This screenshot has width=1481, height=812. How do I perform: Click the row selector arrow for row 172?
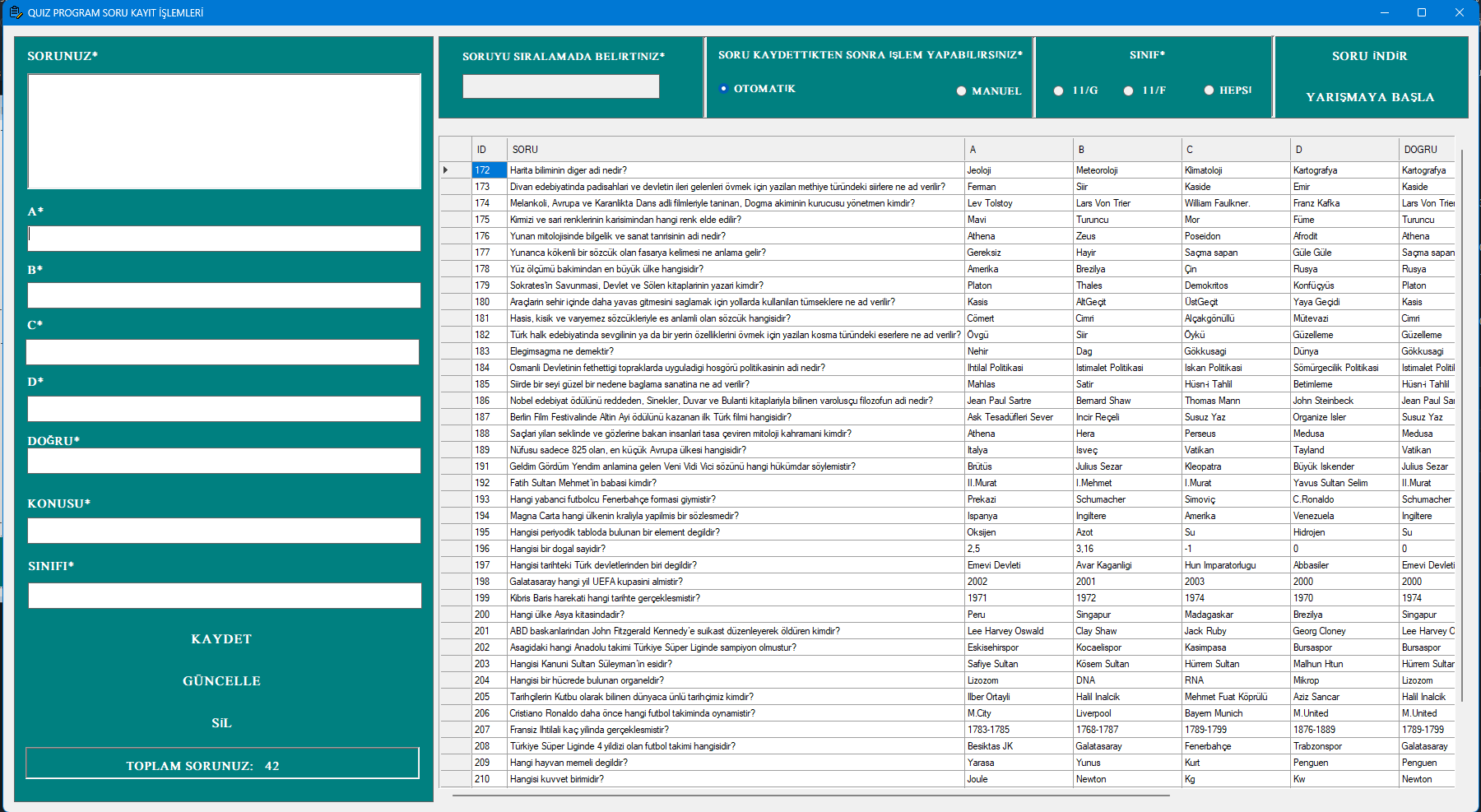tap(456, 170)
